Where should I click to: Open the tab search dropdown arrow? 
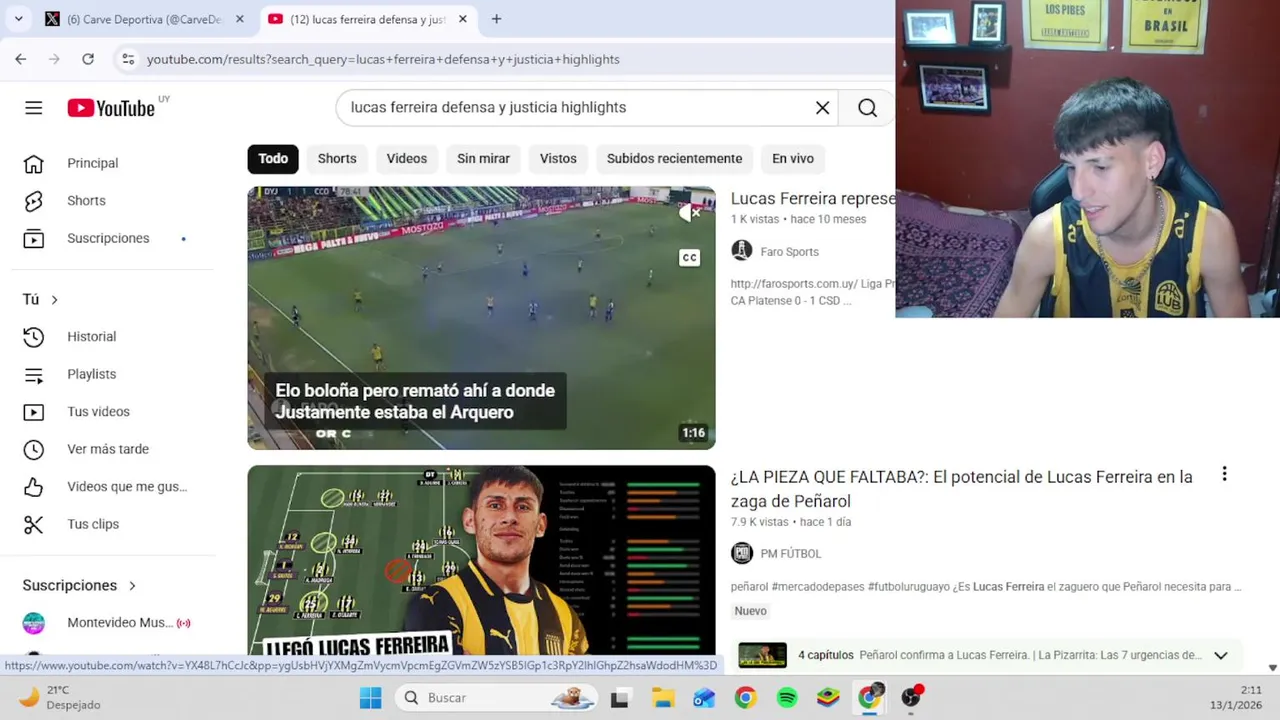20,19
